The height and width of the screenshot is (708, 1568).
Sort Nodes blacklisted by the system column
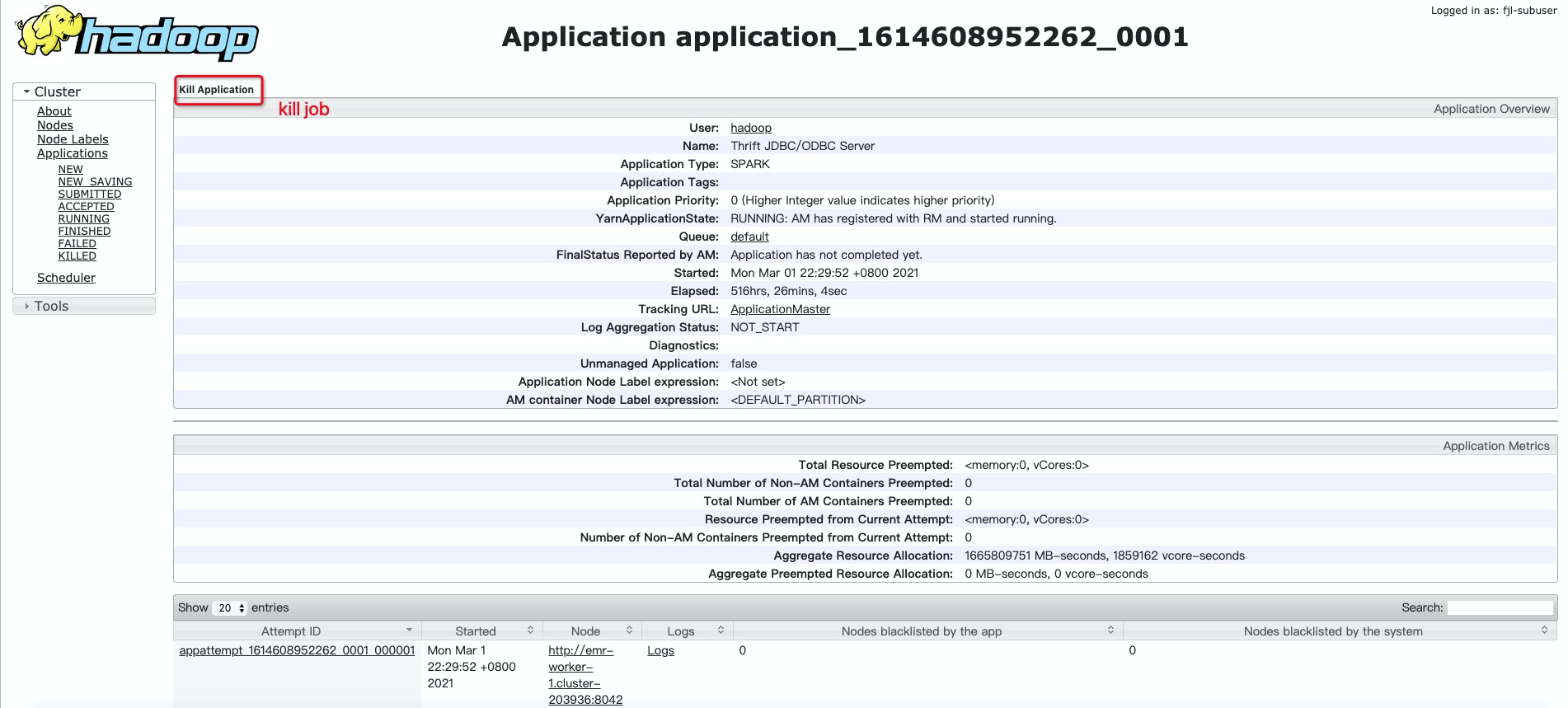(1544, 631)
